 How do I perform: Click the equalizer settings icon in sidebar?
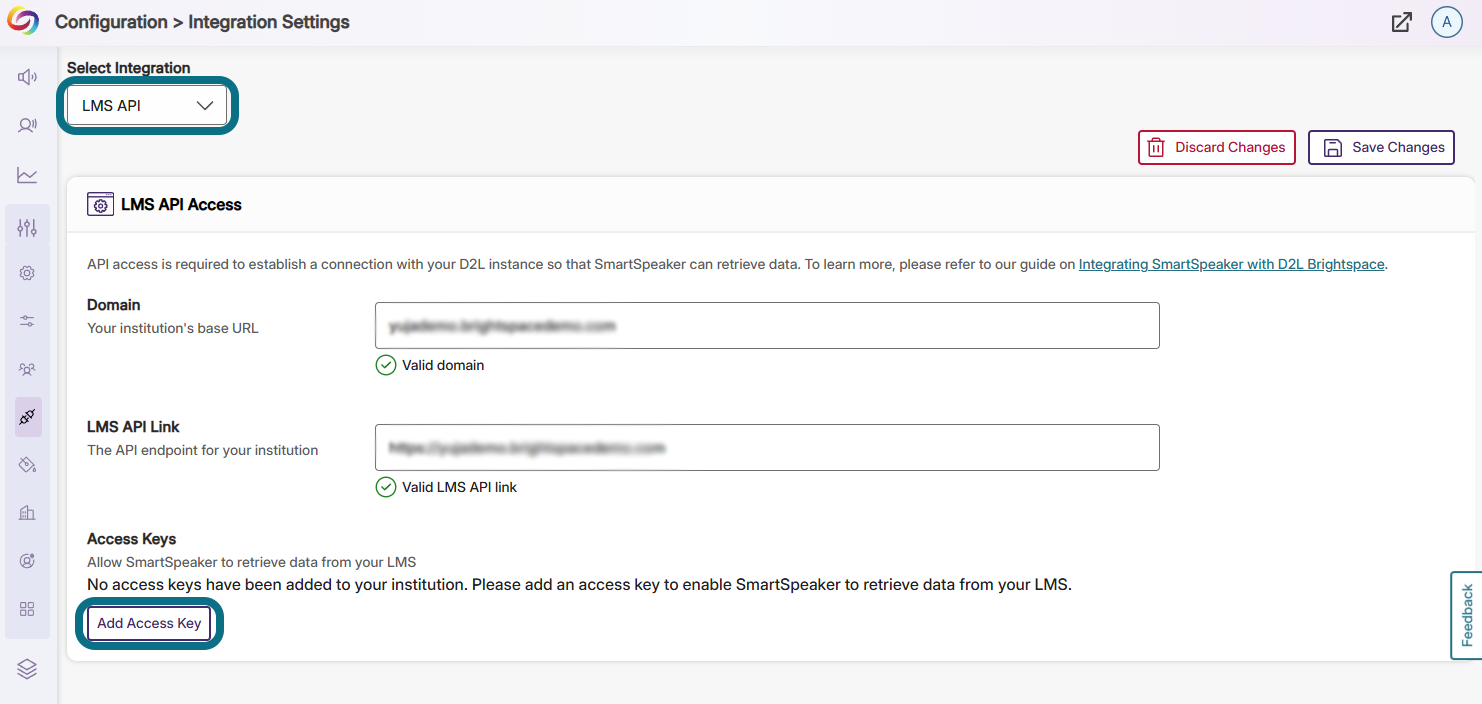click(27, 226)
